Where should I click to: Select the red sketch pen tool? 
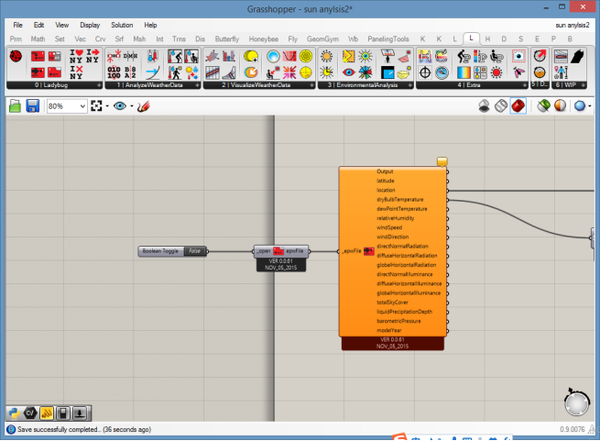[143, 106]
